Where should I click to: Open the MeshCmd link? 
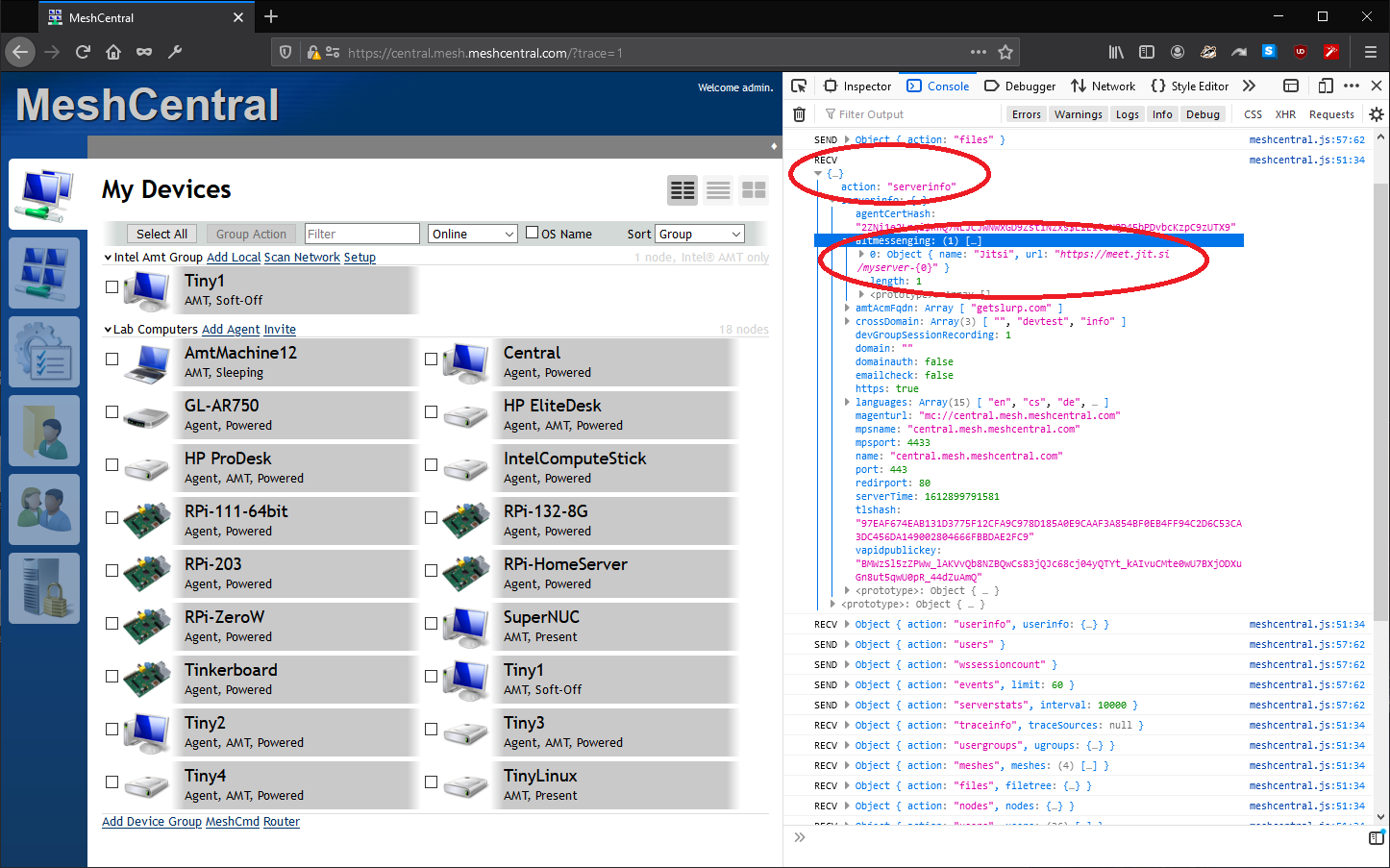(x=233, y=822)
